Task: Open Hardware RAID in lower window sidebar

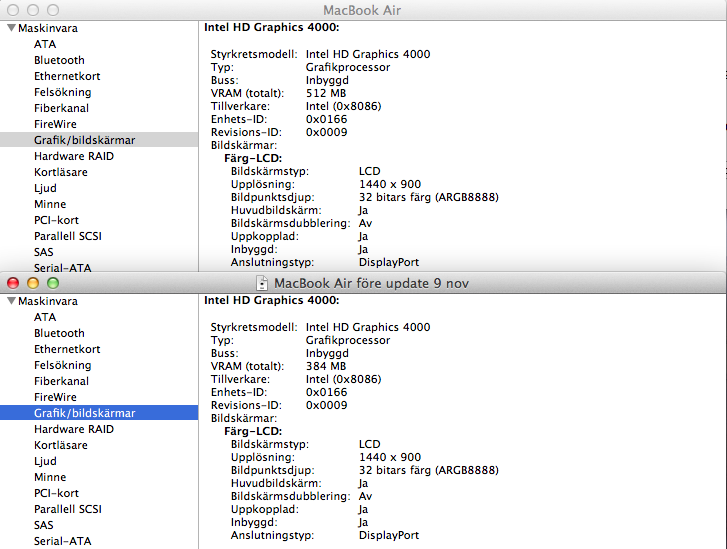Action: [x=74, y=429]
